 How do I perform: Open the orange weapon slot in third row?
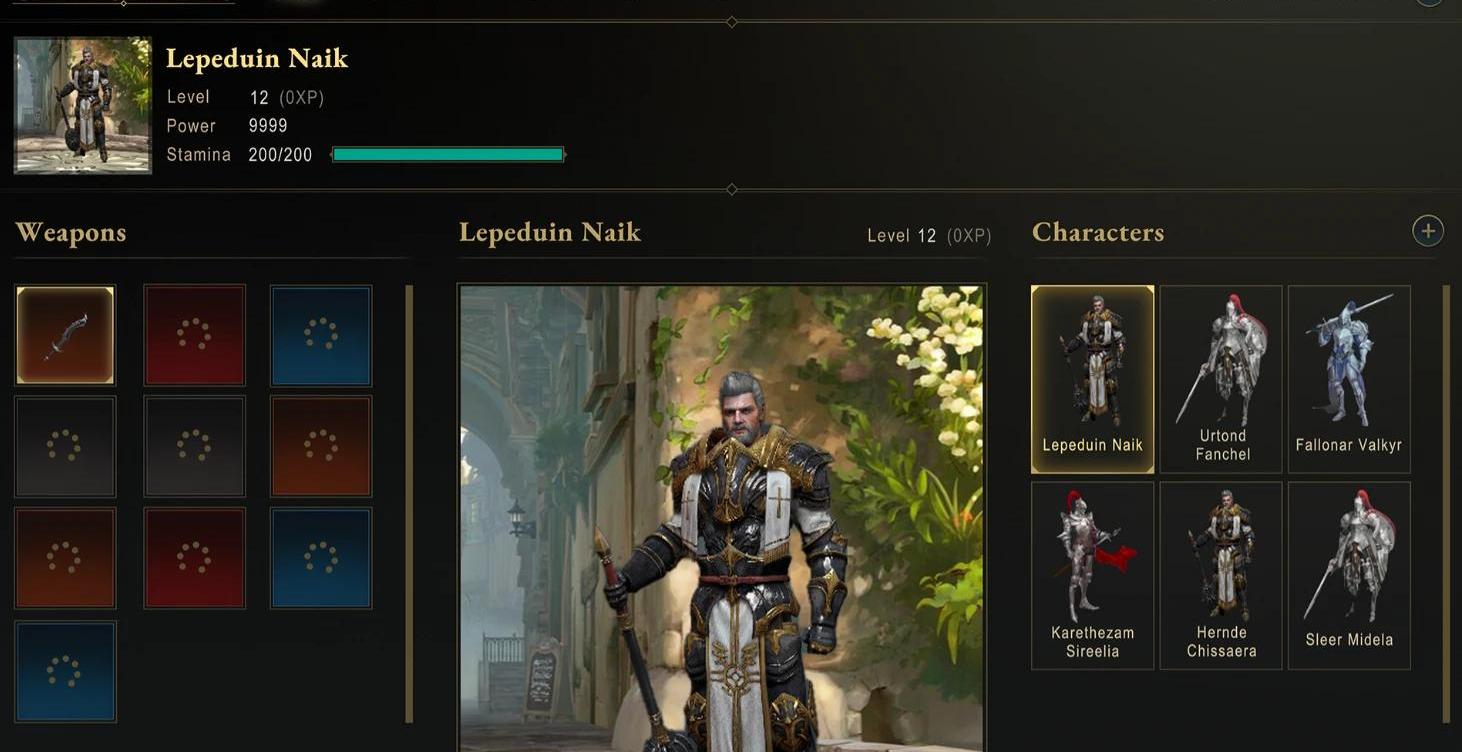pos(65,558)
